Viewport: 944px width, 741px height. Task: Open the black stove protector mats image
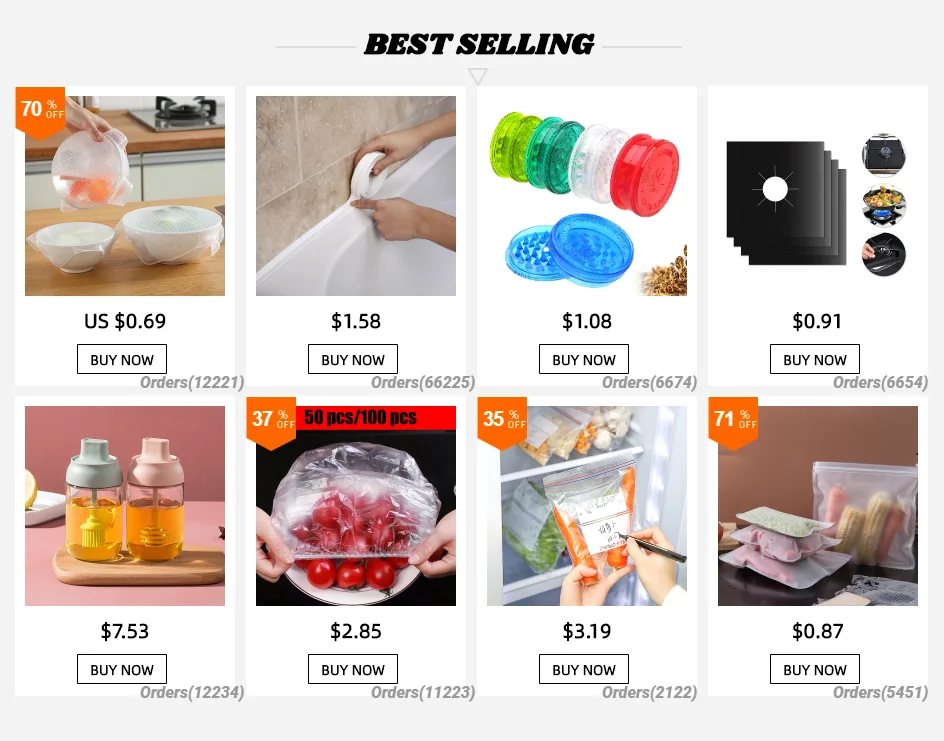coord(818,196)
